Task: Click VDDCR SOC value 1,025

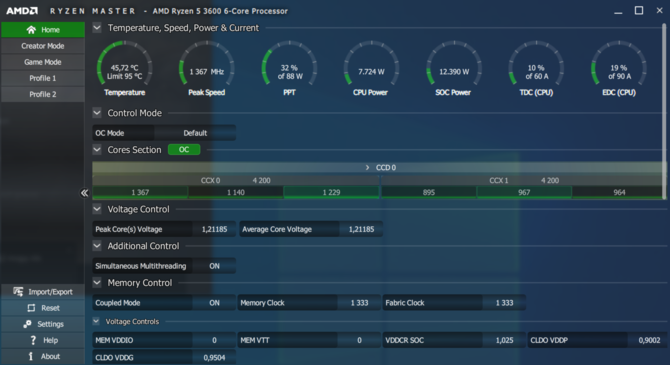Action: 504,340
